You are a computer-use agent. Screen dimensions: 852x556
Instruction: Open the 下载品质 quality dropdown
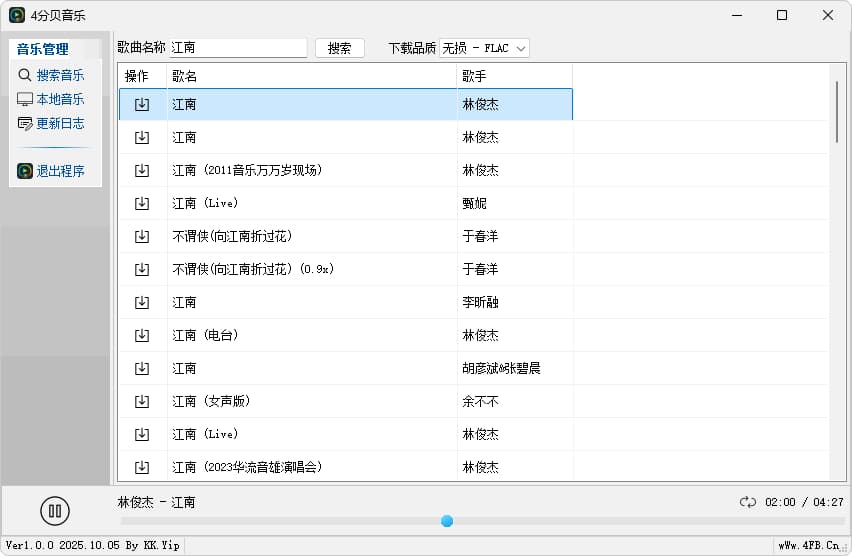pos(484,48)
